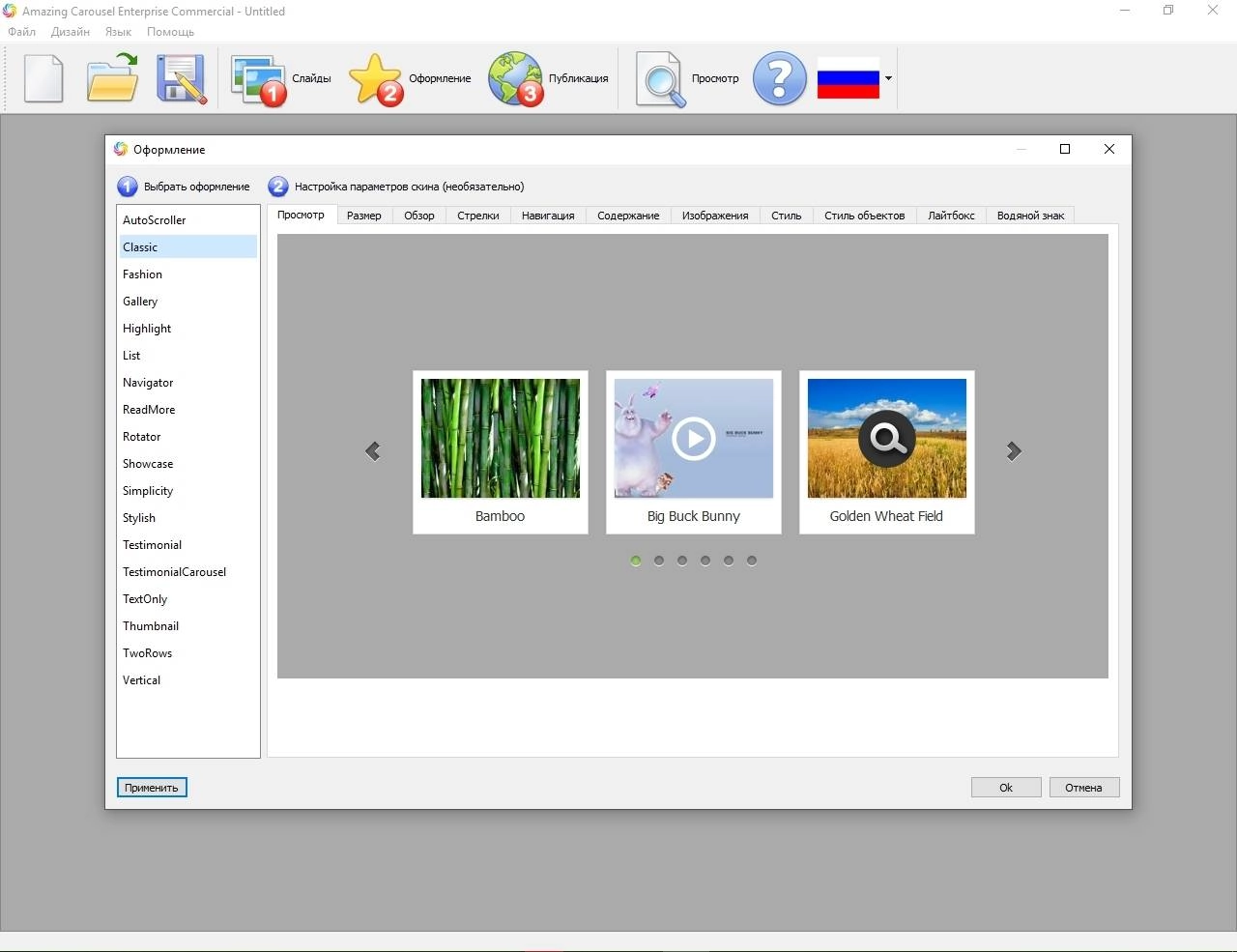Create a new project with the blank page icon

coord(43,78)
